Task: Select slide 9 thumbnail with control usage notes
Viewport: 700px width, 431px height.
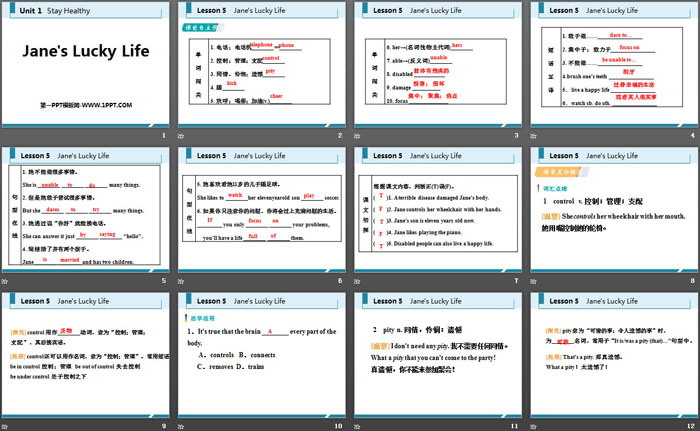Action: 86,355
